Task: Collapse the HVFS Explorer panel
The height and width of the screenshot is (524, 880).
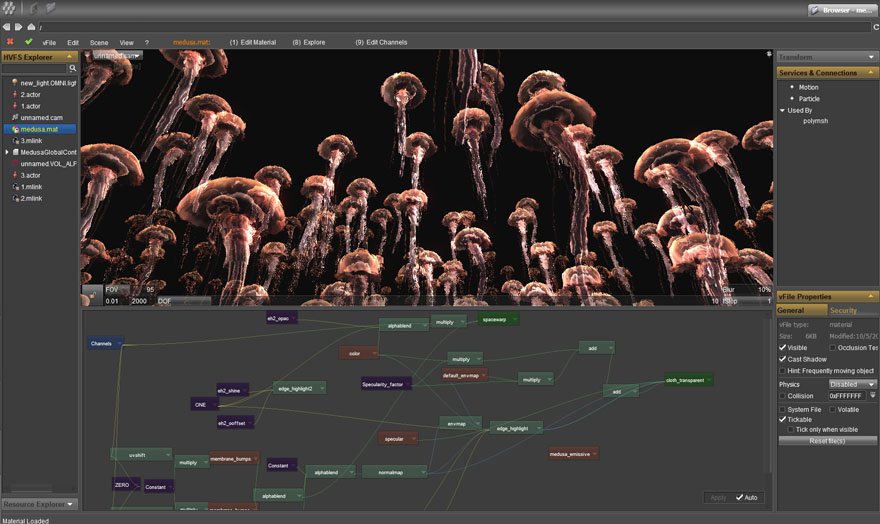Action: (39, 57)
